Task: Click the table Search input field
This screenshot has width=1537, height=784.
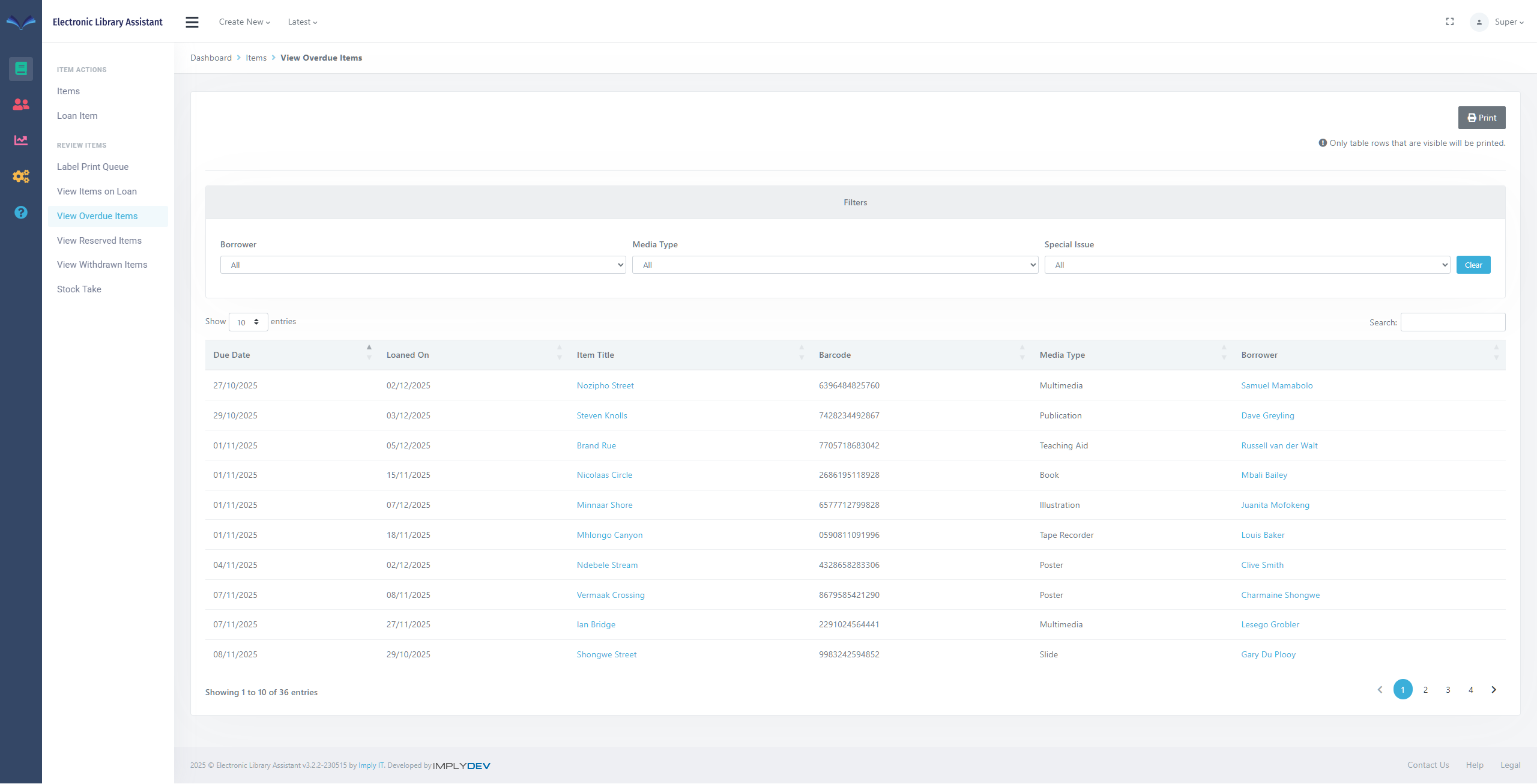Action: click(x=1452, y=322)
